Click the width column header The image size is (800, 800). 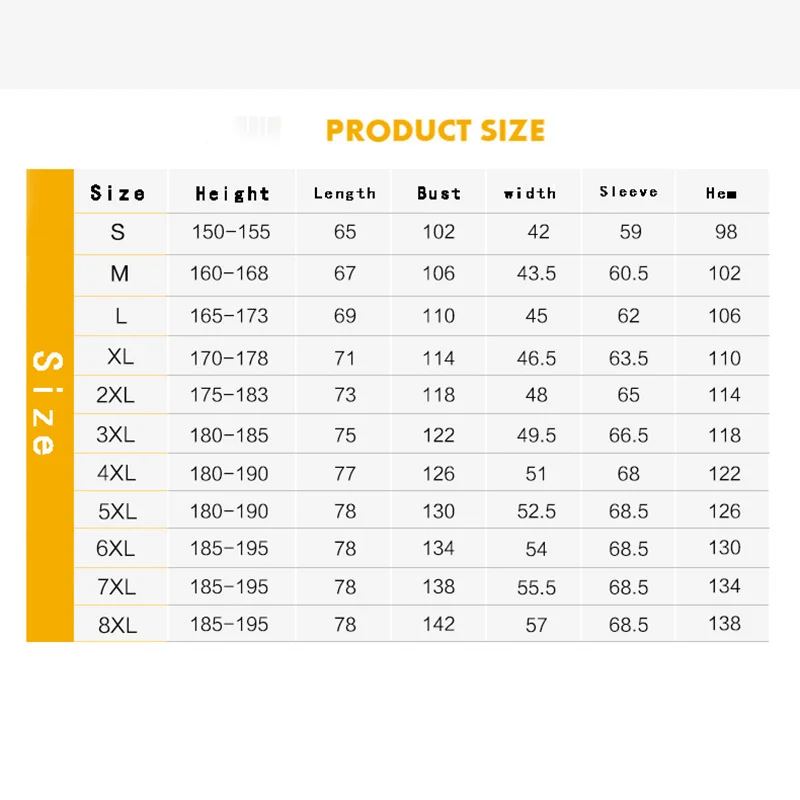click(530, 193)
